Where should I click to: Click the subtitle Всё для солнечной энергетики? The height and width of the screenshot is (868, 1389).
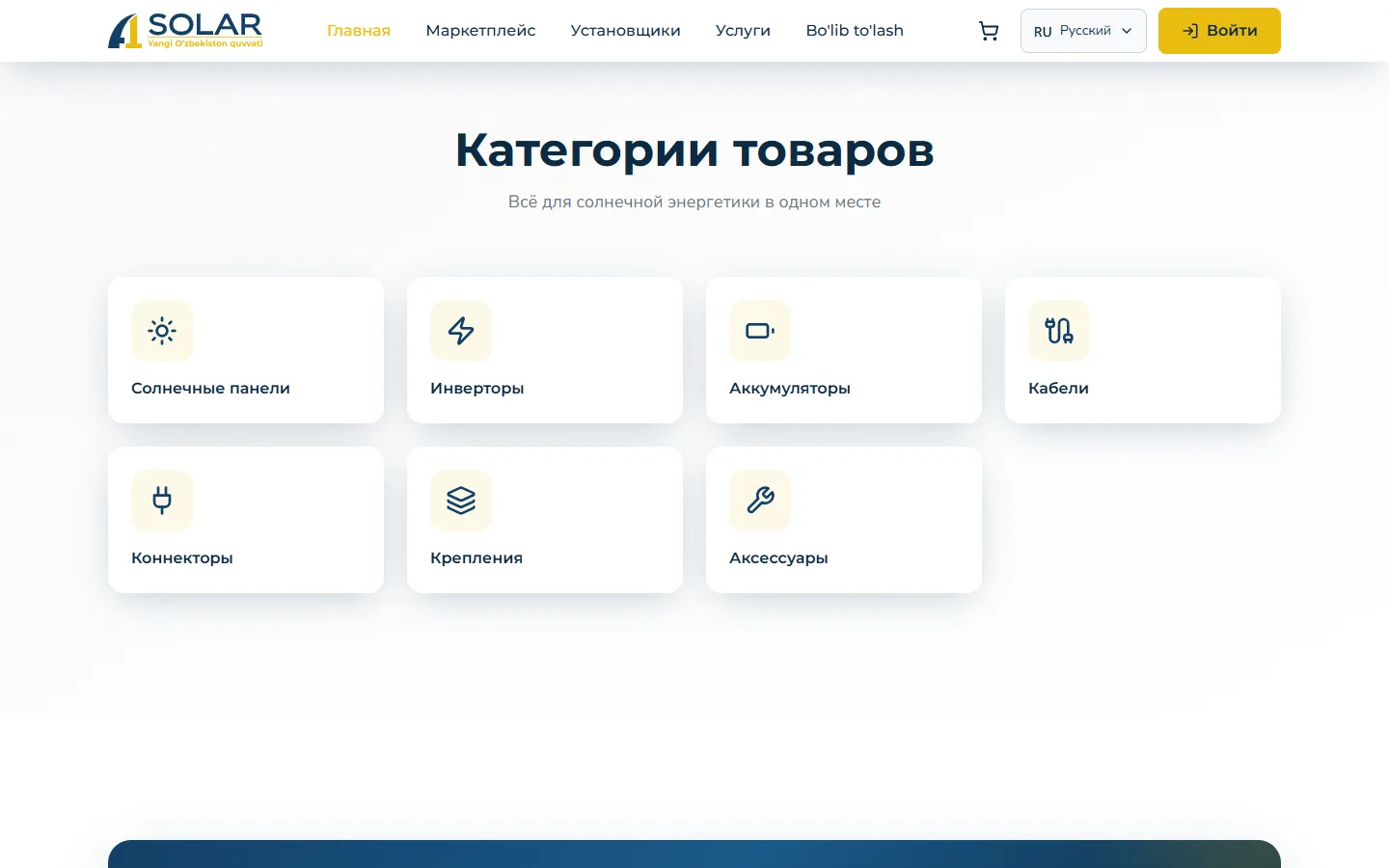coord(694,202)
